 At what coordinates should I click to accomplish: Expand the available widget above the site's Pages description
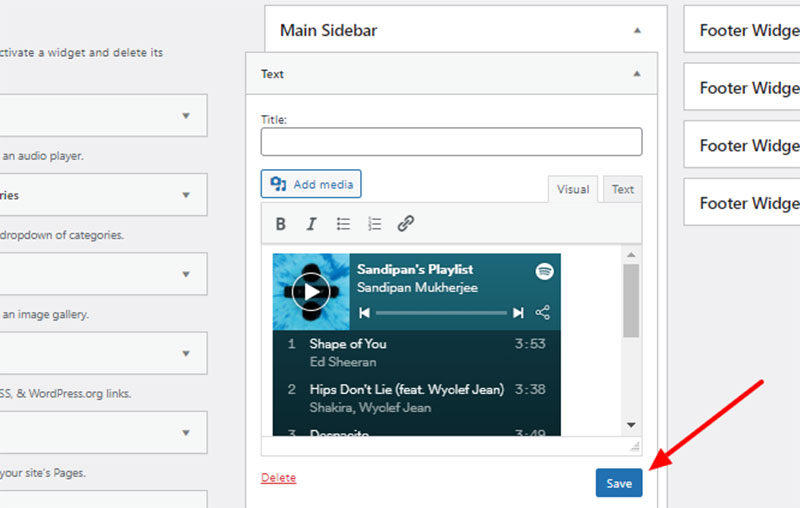186,433
